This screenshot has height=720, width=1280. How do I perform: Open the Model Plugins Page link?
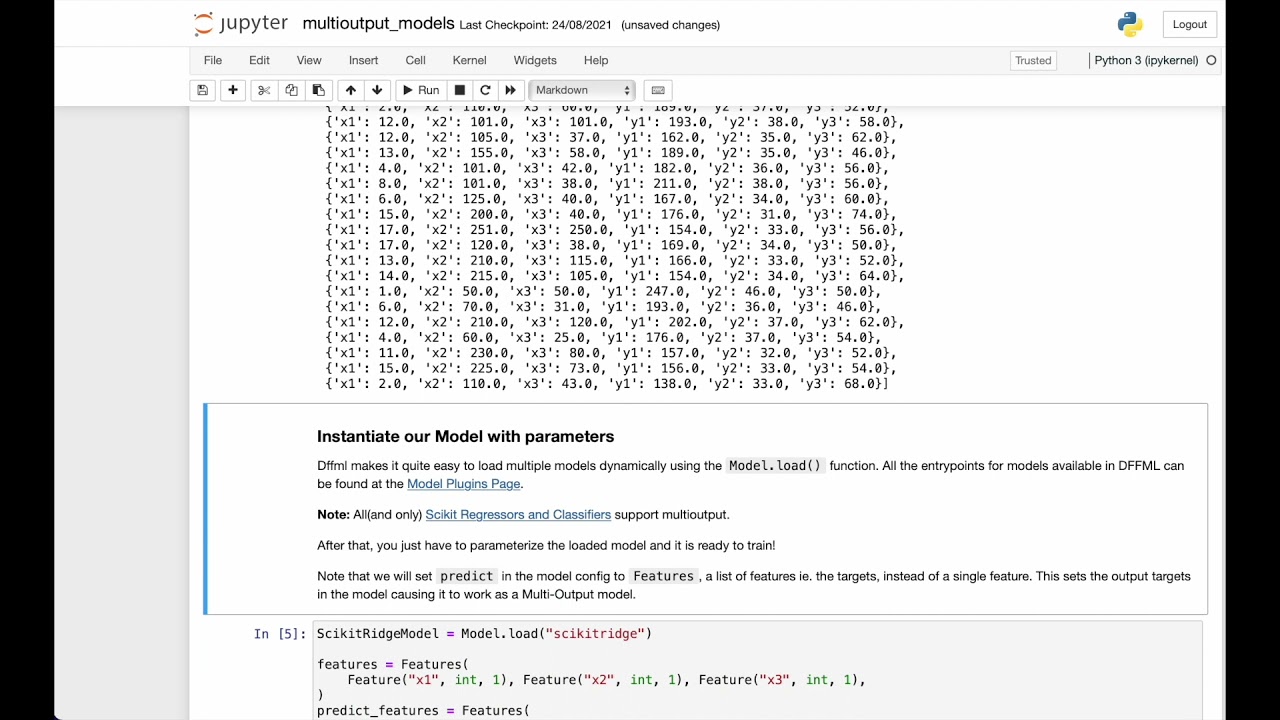coord(464,484)
